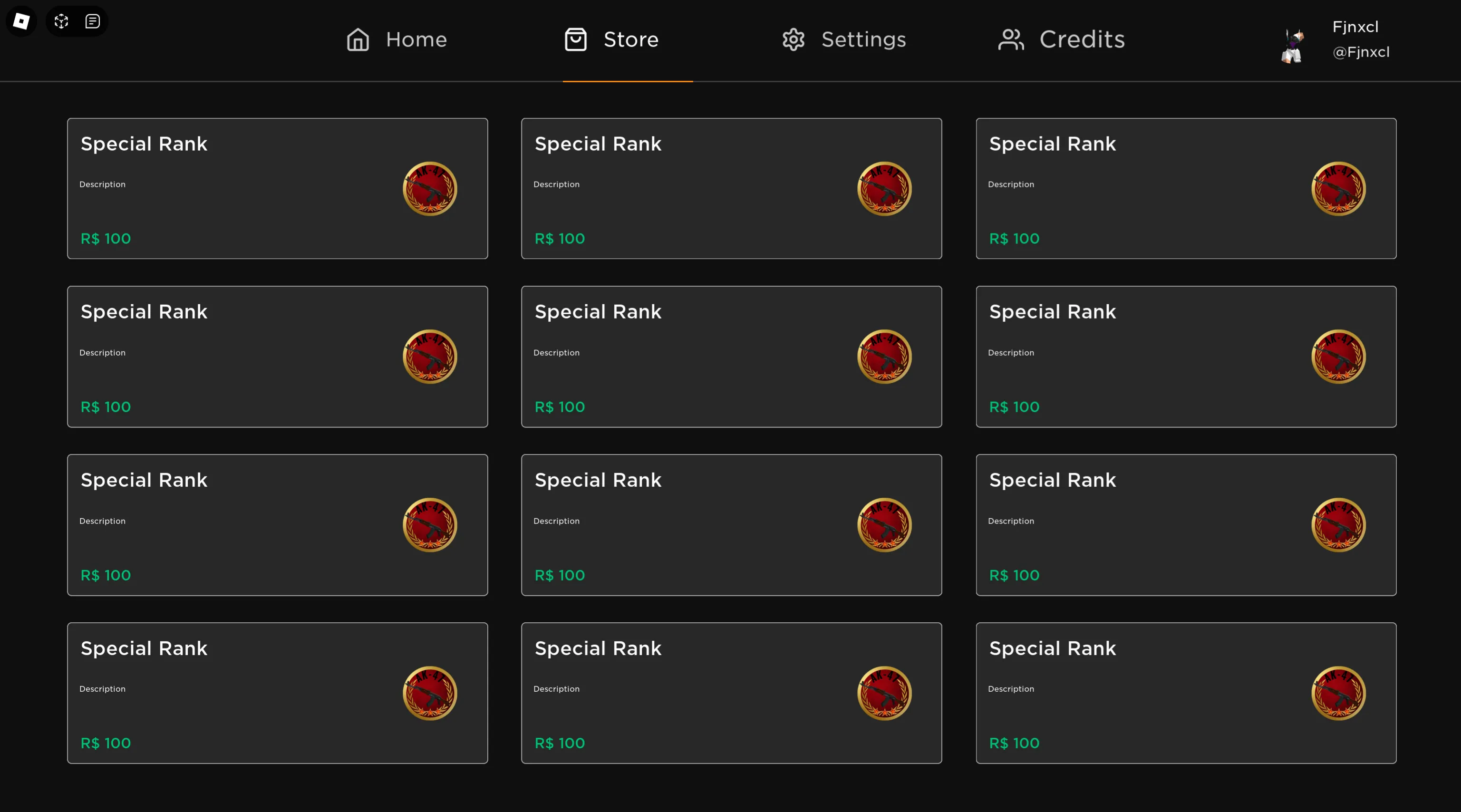Click the @Fjnxcl username text
The image size is (1461, 812).
point(1361,52)
